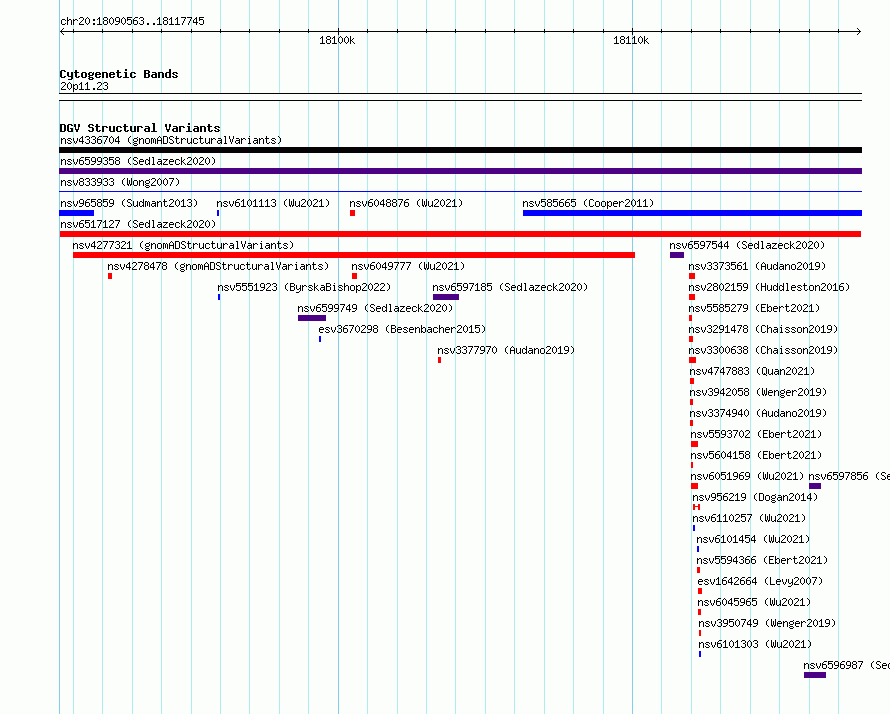Click nsv6048876 (Wu2021) label
890x714 pixels.
(x=406, y=203)
